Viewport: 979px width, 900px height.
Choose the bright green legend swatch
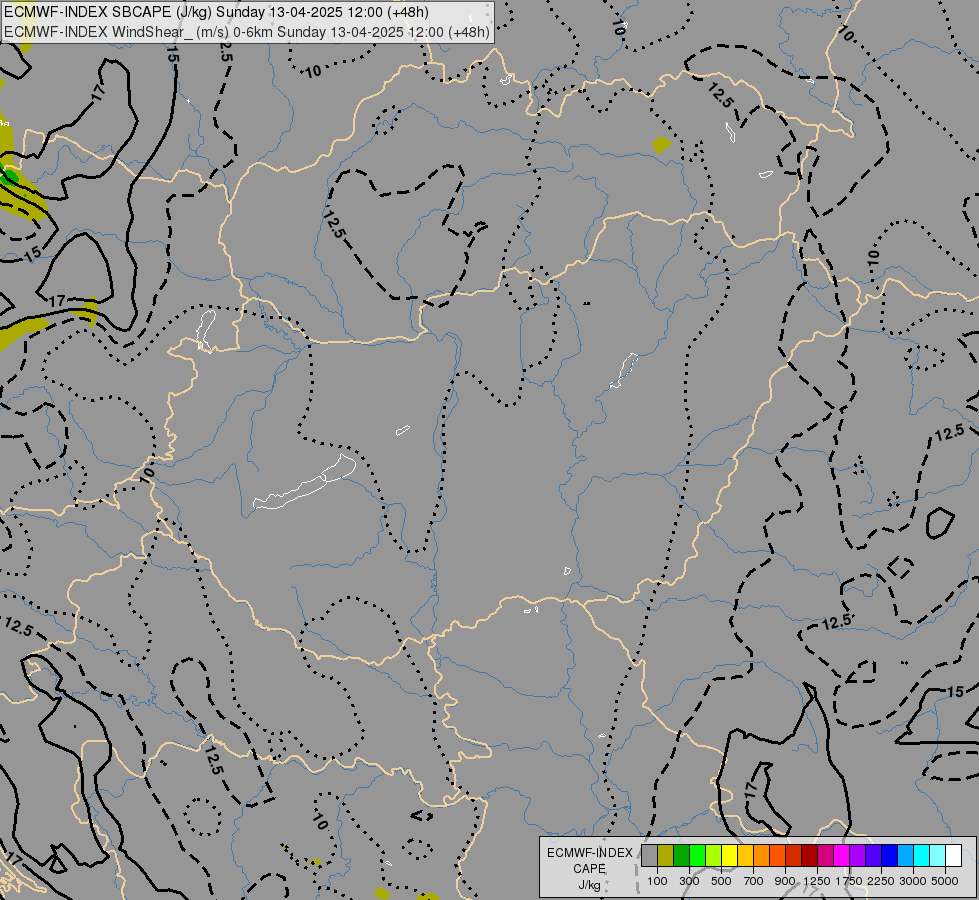point(697,855)
